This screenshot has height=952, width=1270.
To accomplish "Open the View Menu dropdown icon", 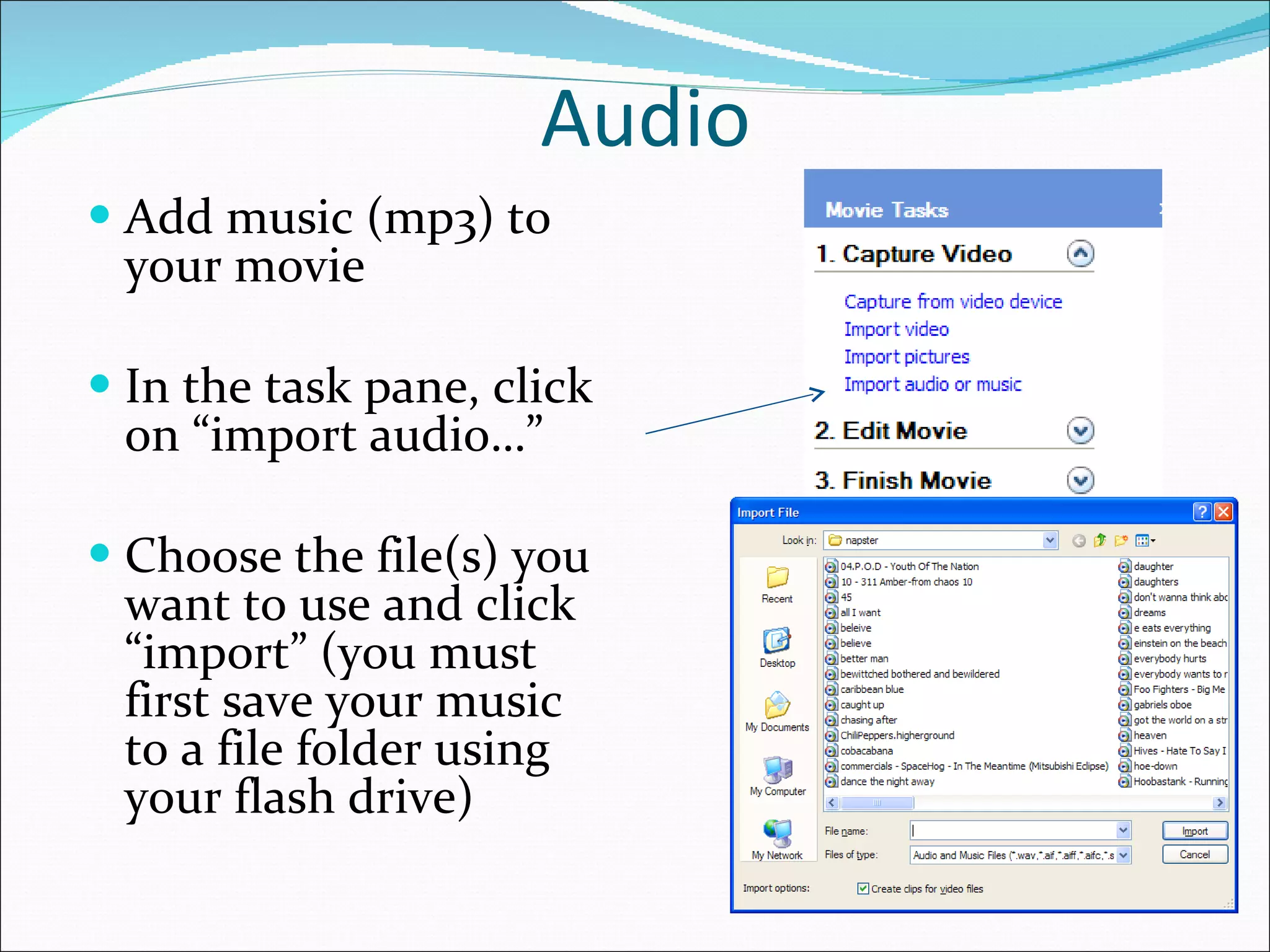I will pos(1145,540).
